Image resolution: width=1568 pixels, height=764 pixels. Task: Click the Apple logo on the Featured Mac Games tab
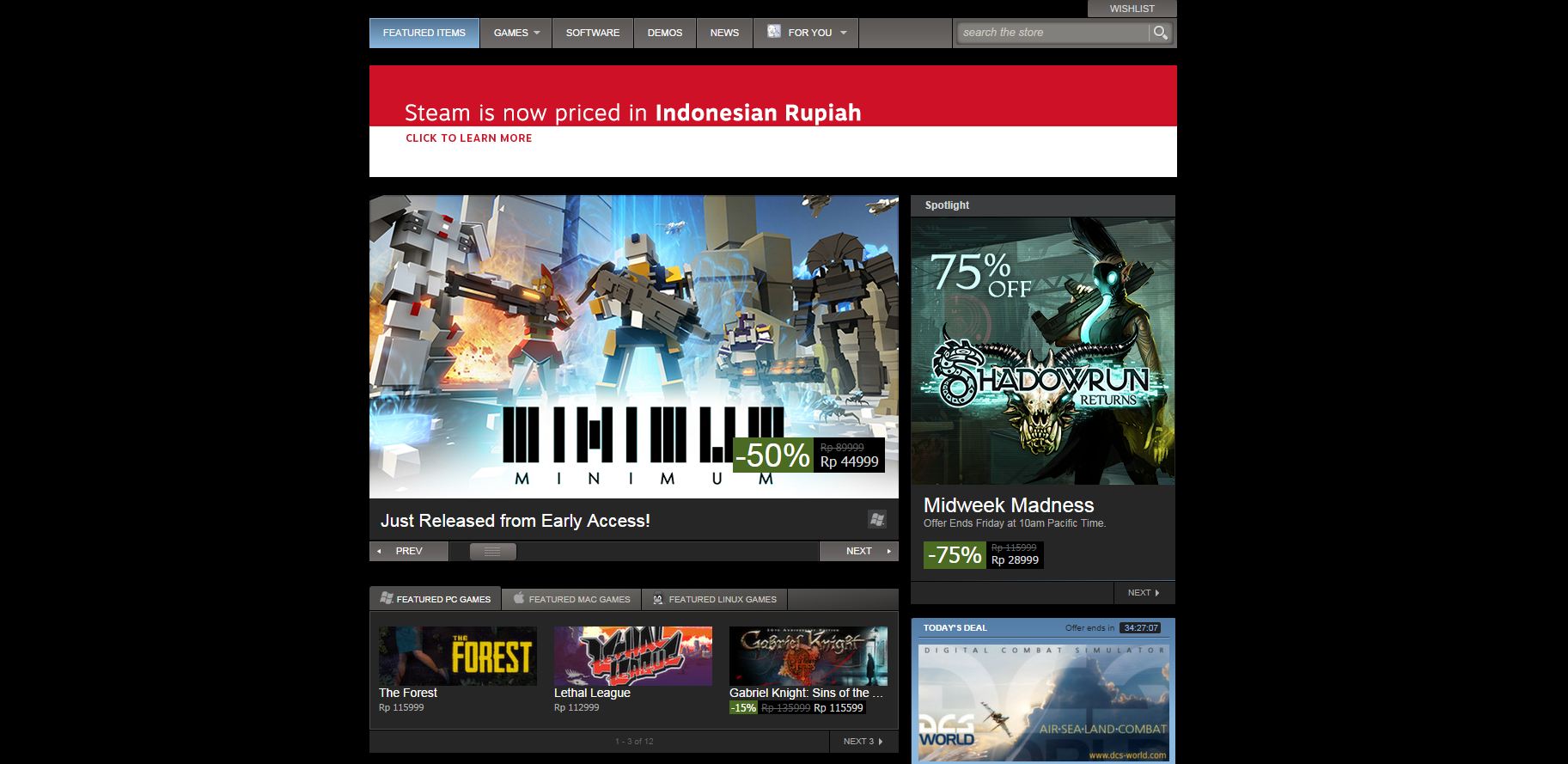(x=519, y=598)
